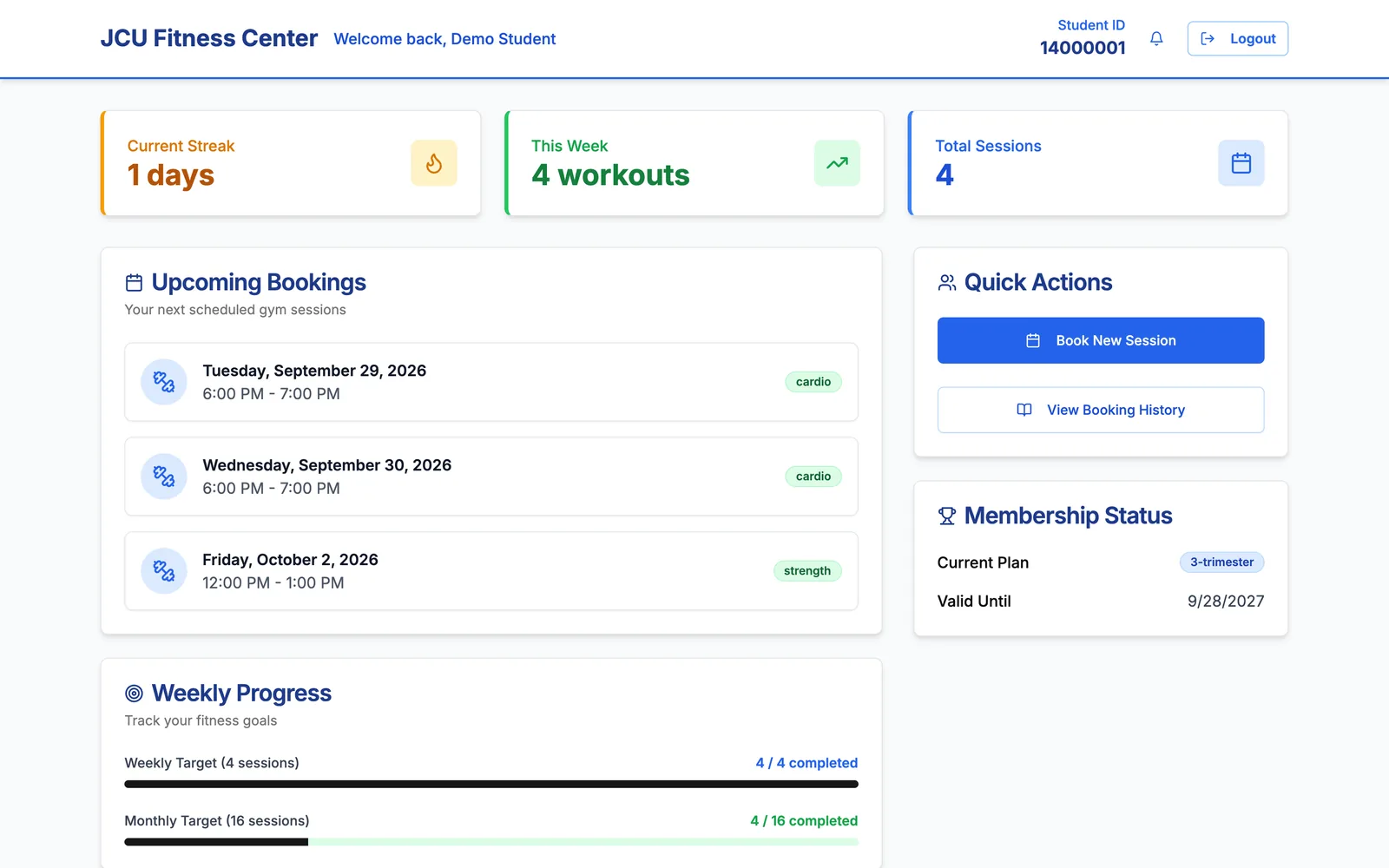This screenshot has width=1389, height=868.
Task: Click "4 / 16 completed" text
Action: pyautogui.click(x=804, y=821)
